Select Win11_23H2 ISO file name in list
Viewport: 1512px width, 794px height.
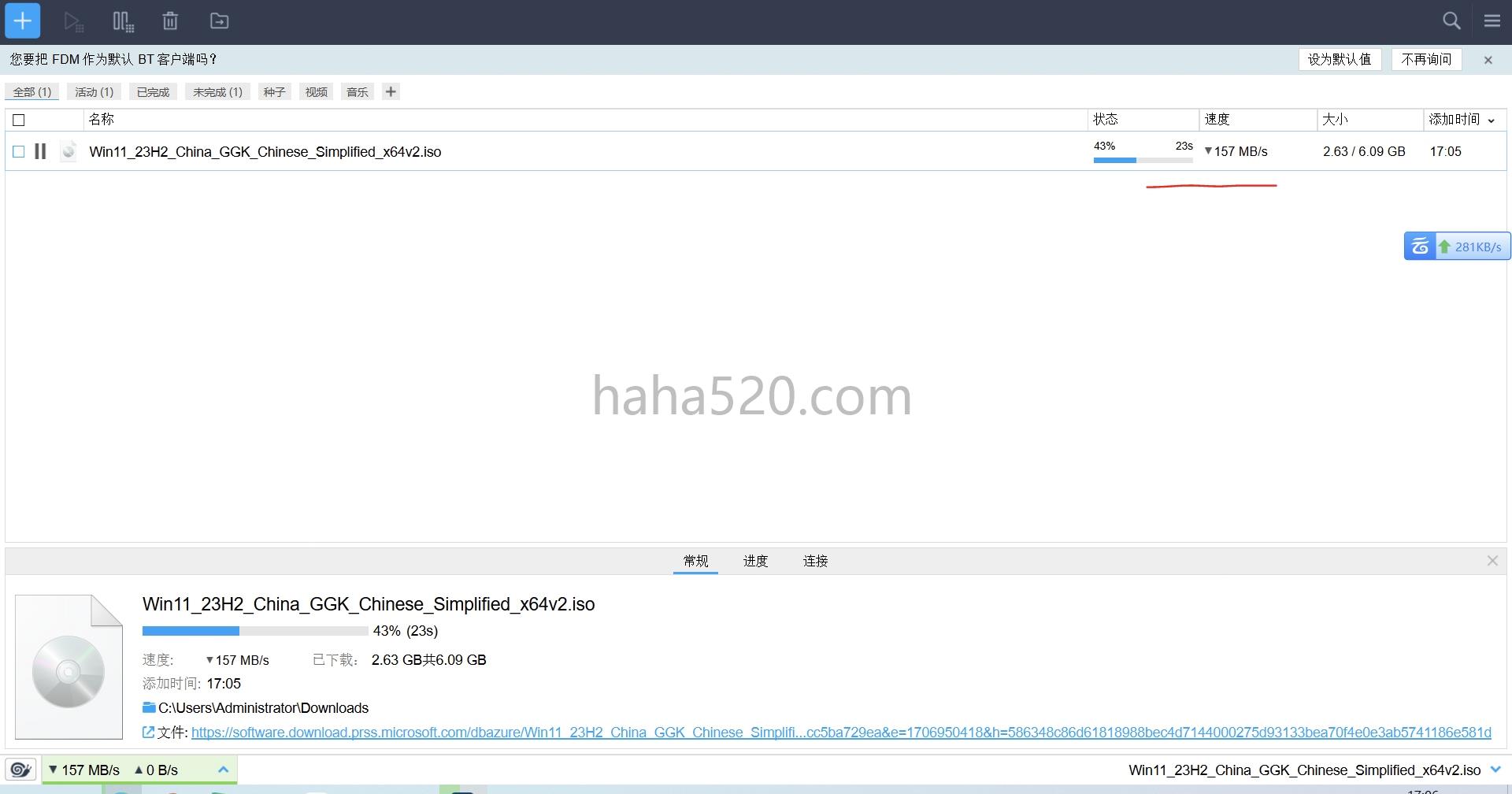pos(265,152)
